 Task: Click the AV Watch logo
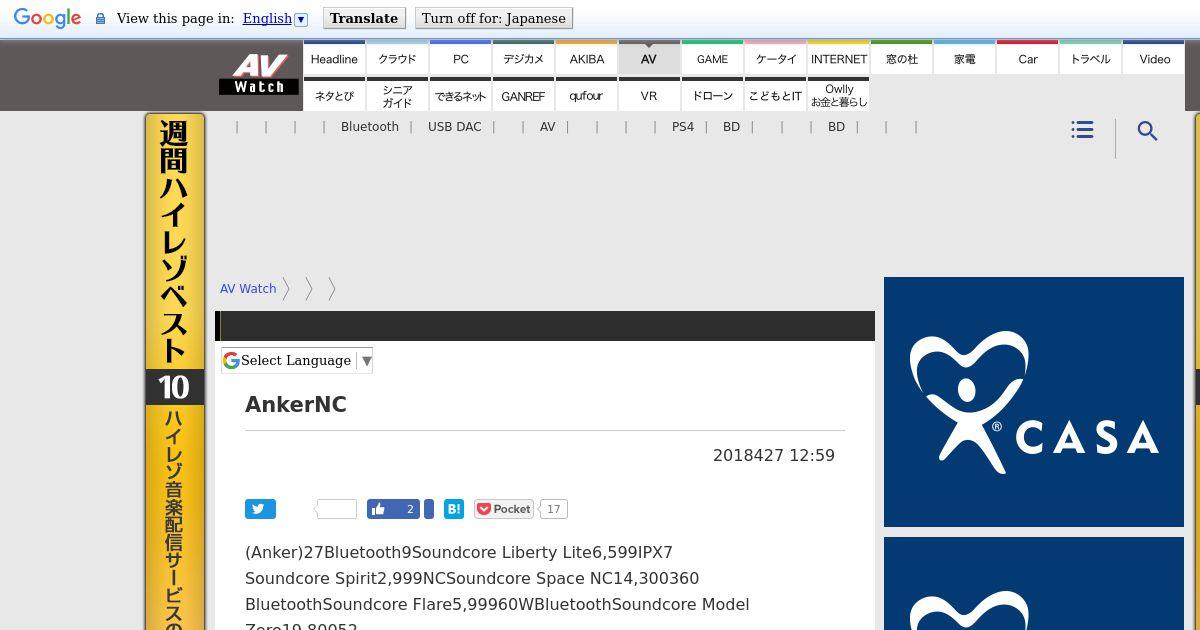259,73
